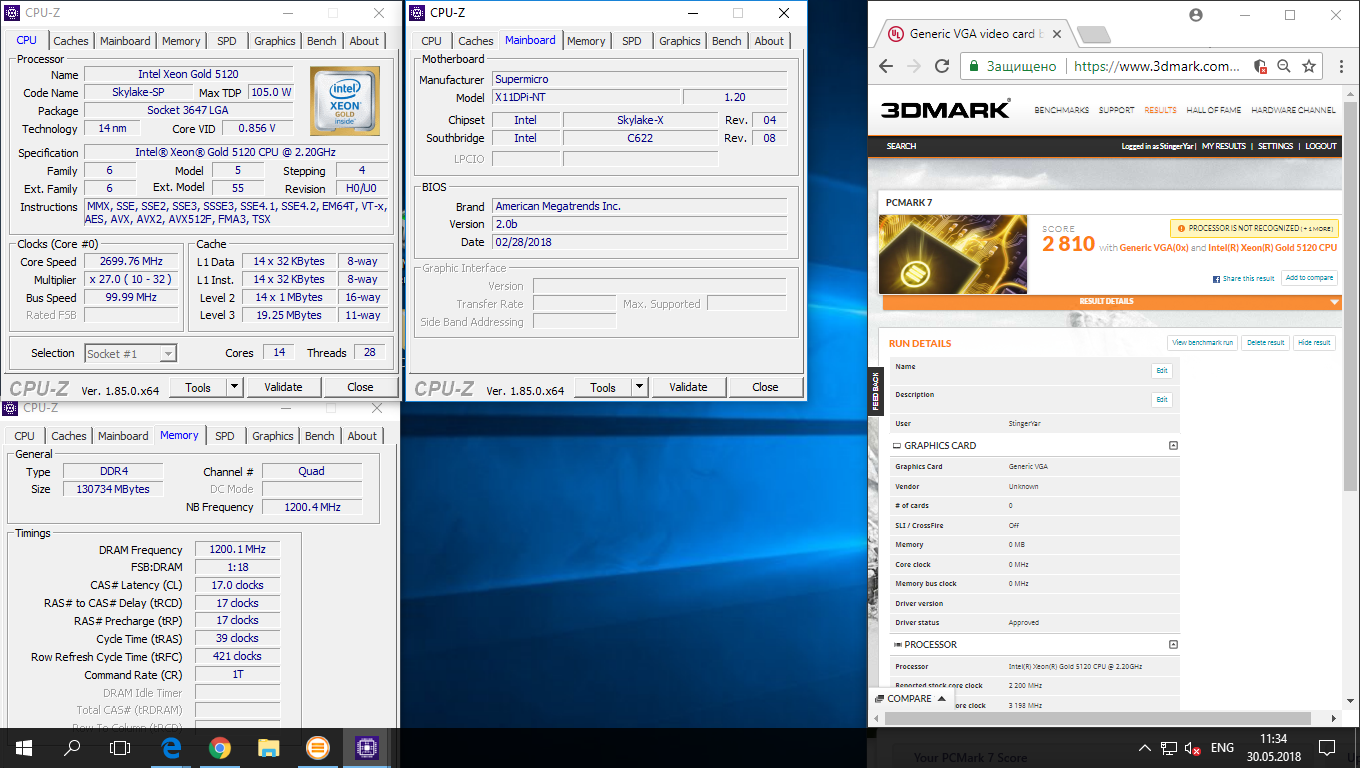Switch to Caches tab in the CPU window
This screenshot has width=1360, height=768.
click(x=71, y=41)
